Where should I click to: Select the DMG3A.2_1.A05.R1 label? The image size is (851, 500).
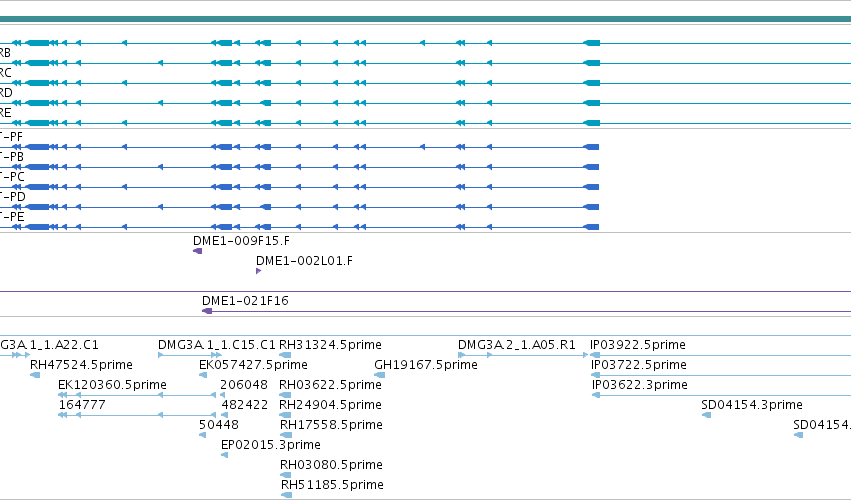click(x=516, y=345)
